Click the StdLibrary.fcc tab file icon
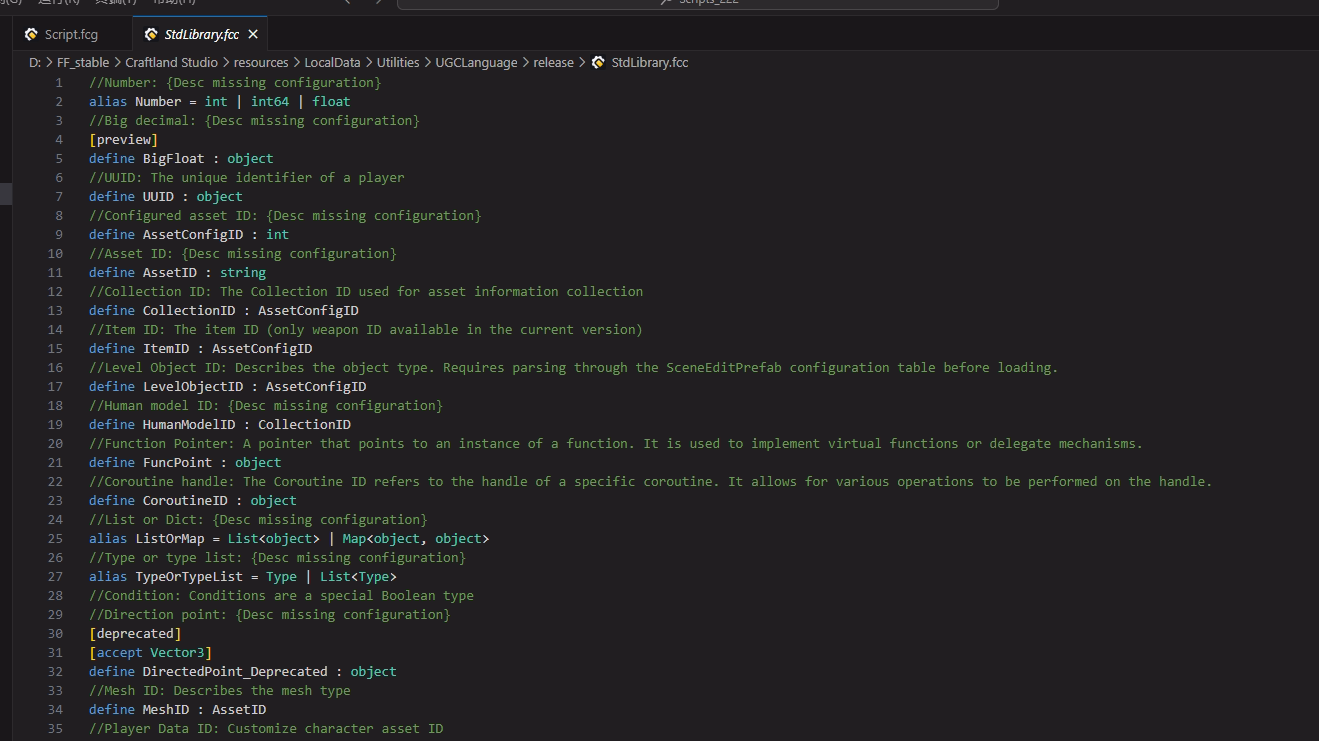The height and width of the screenshot is (741, 1319). tap(152, 34)
